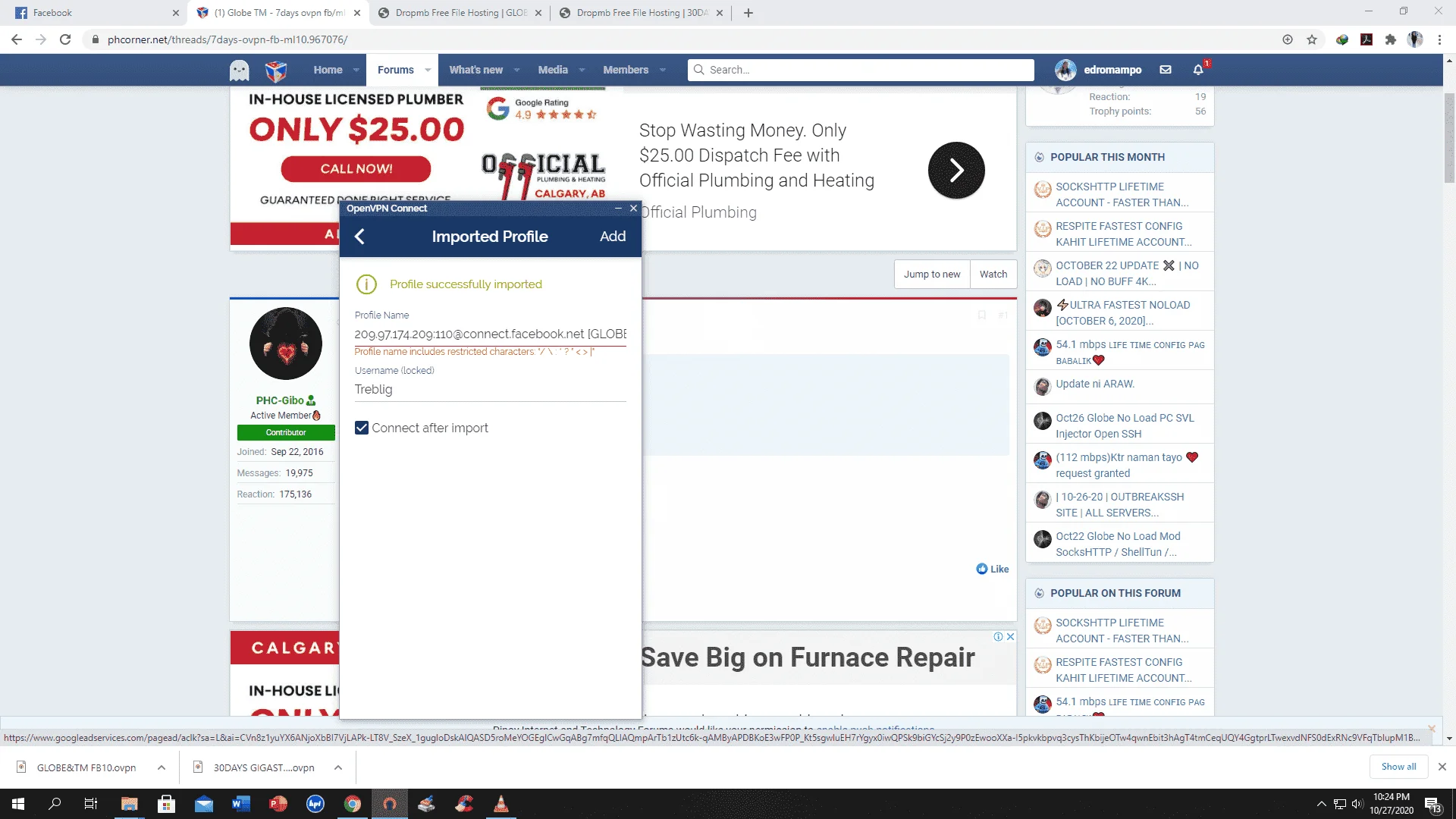Open File Explorer from the taskbar
This screenshot has width=1456, height=819.
tap(129, 804)
